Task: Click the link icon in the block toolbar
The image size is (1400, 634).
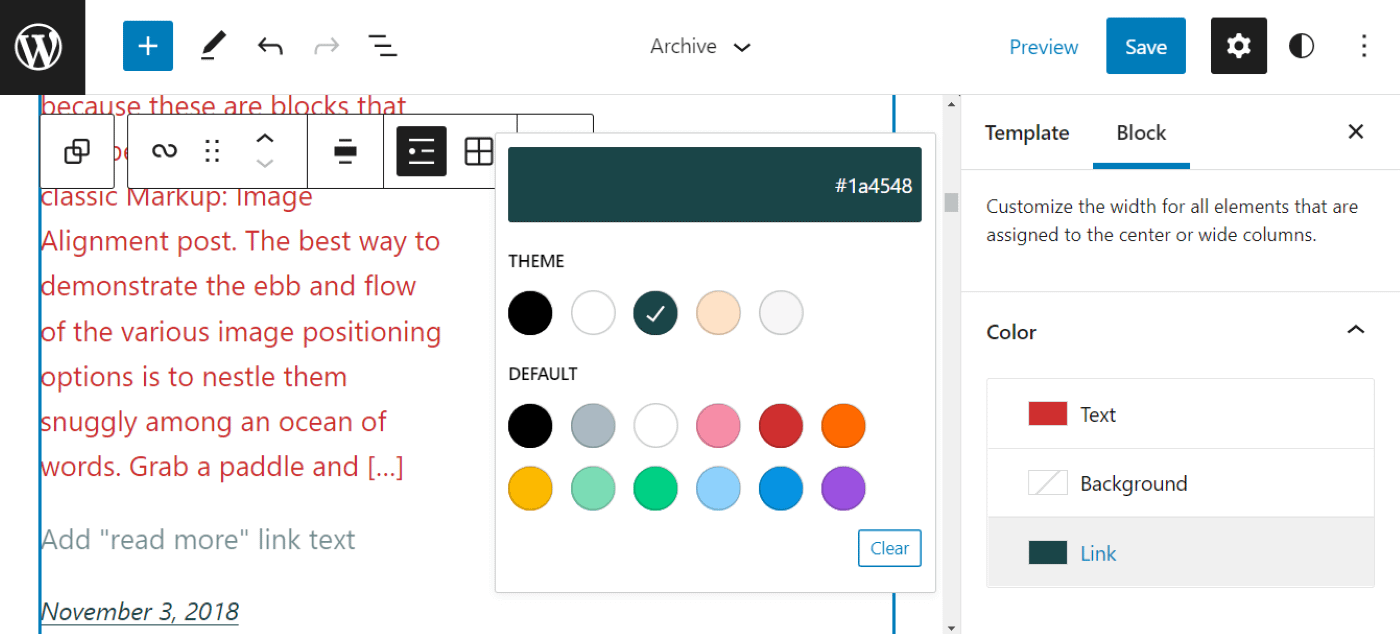Action: [164, 151]
